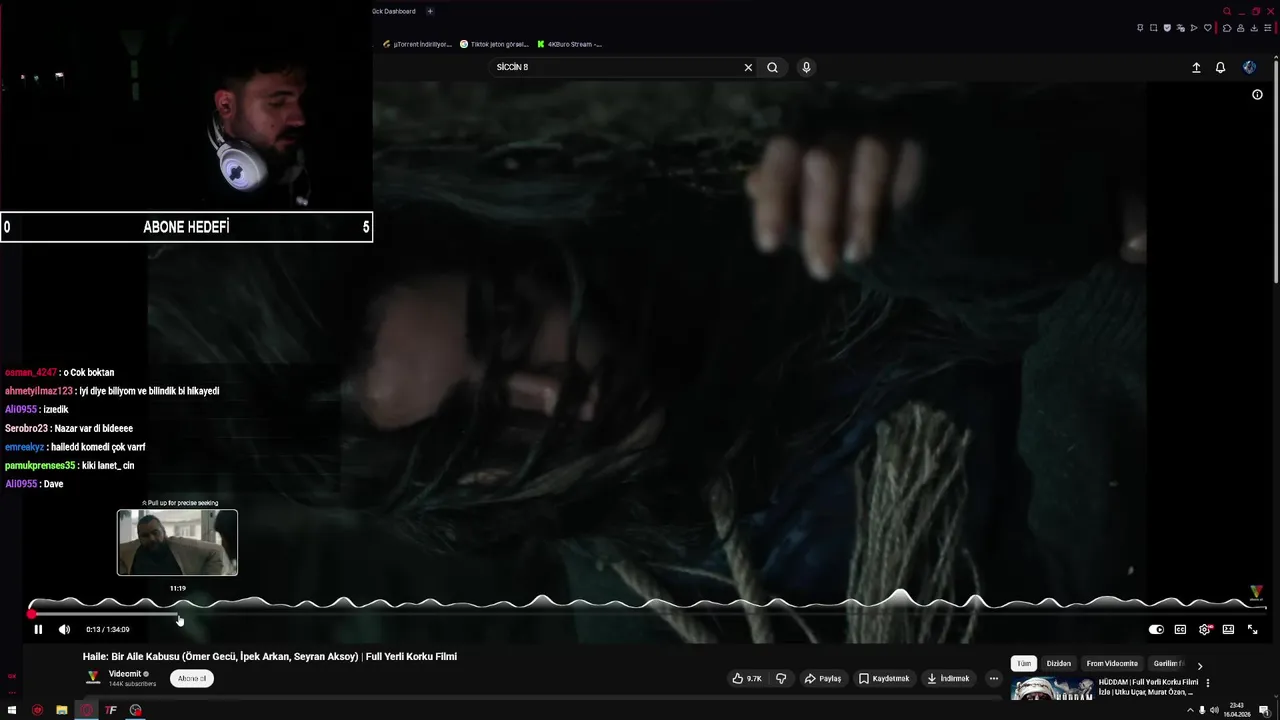Jump to the 11:19 seek preview thumbnail
Screen dimensions: 1280x720
(x=177, y=543)
